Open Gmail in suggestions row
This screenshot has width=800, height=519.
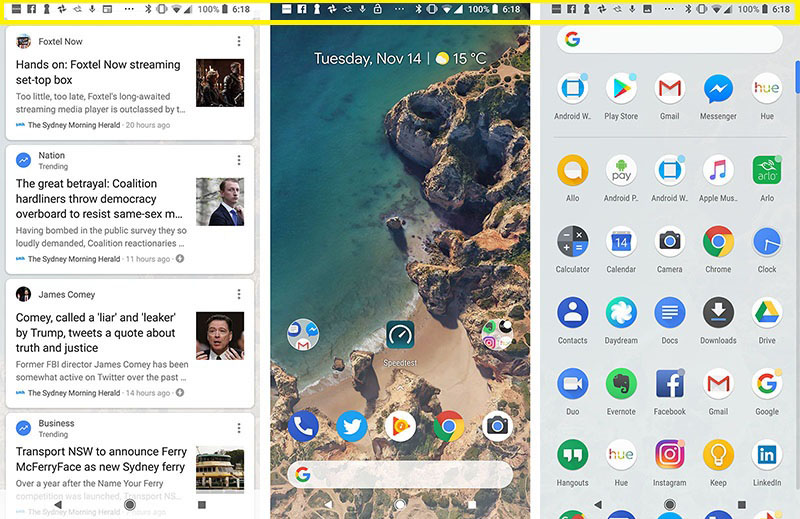(x=669, y=89)
